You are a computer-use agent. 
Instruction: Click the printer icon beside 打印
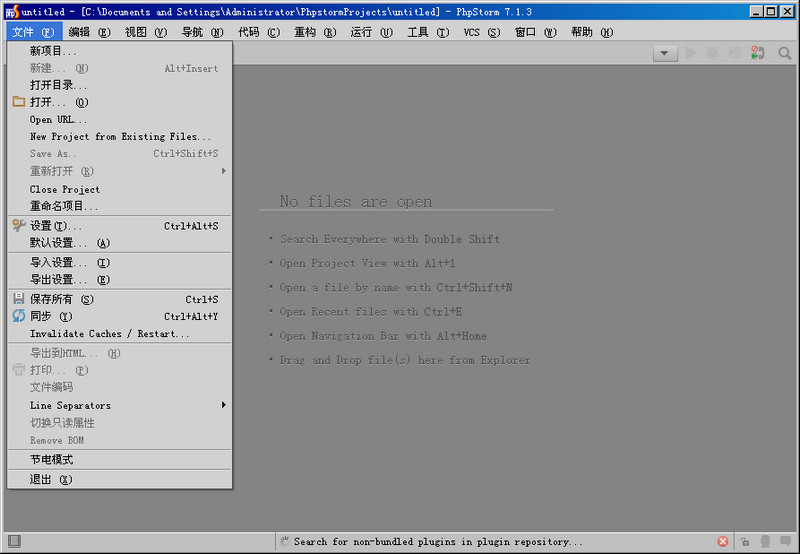[x=19, y=369]
